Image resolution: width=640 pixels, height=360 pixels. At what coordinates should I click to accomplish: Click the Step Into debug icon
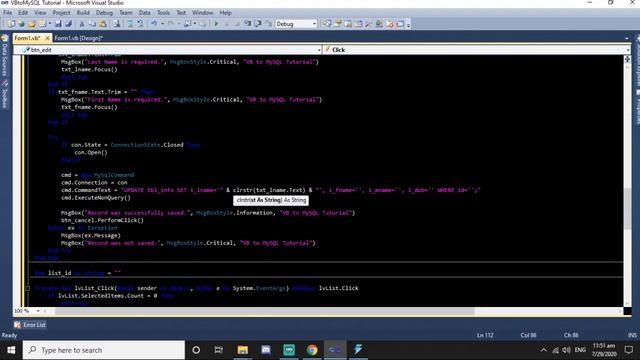pos(247,24)
